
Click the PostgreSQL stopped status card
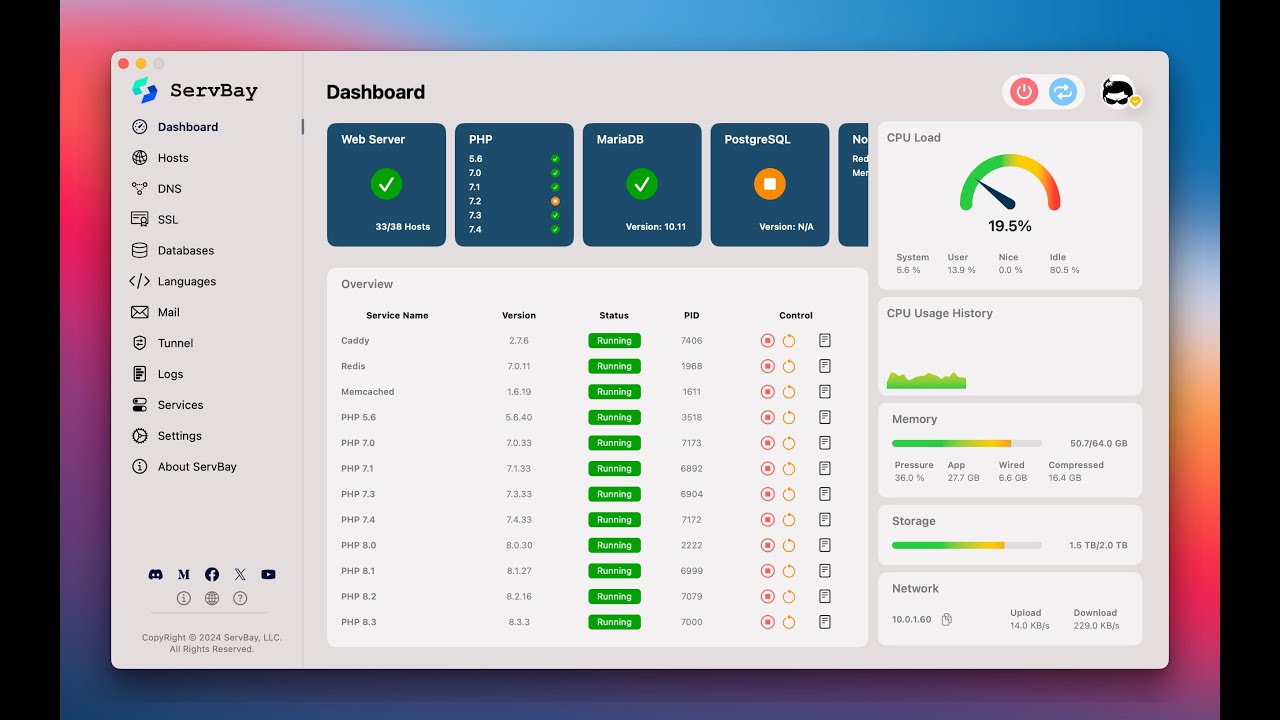coord(770,185)
